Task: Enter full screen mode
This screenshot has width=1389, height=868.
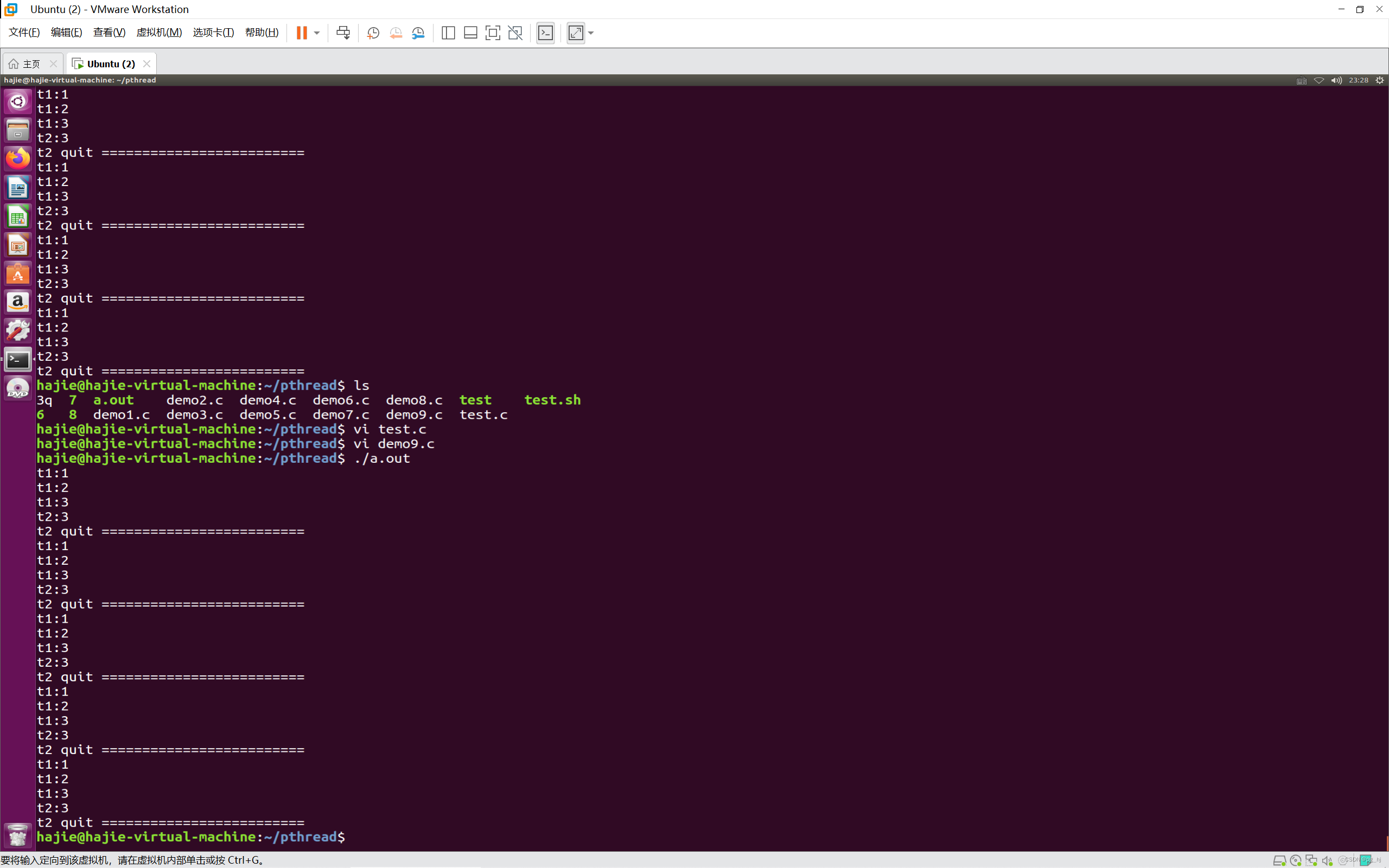Action: (493, 33)
